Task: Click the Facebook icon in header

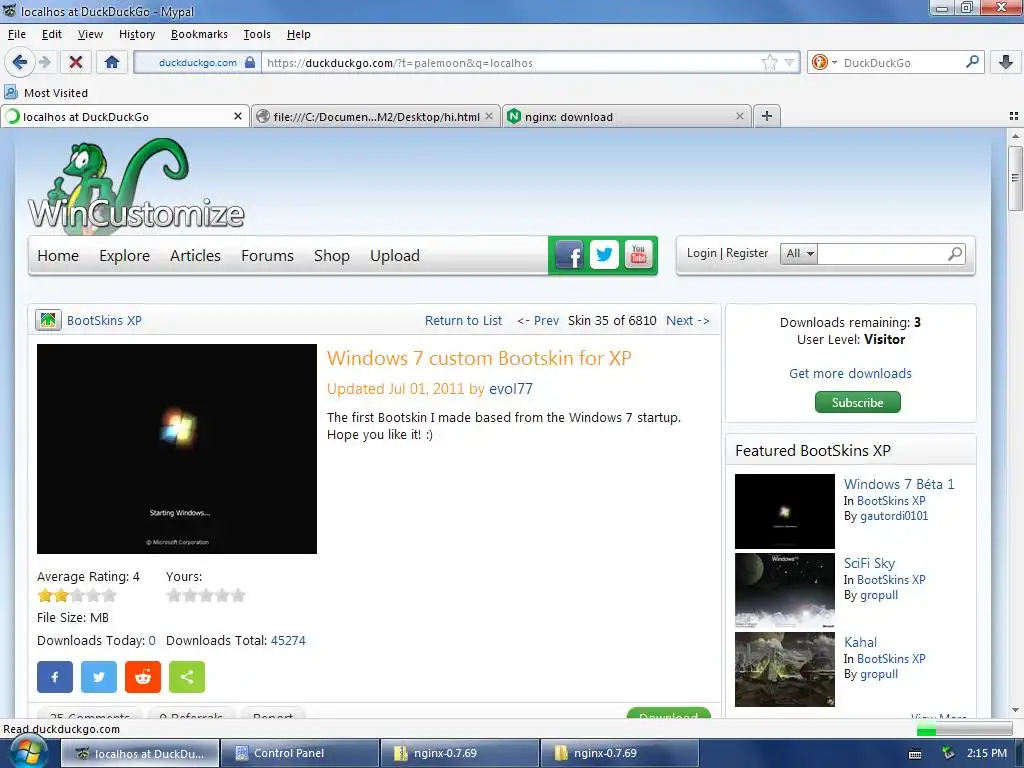Action: point(569,255)
